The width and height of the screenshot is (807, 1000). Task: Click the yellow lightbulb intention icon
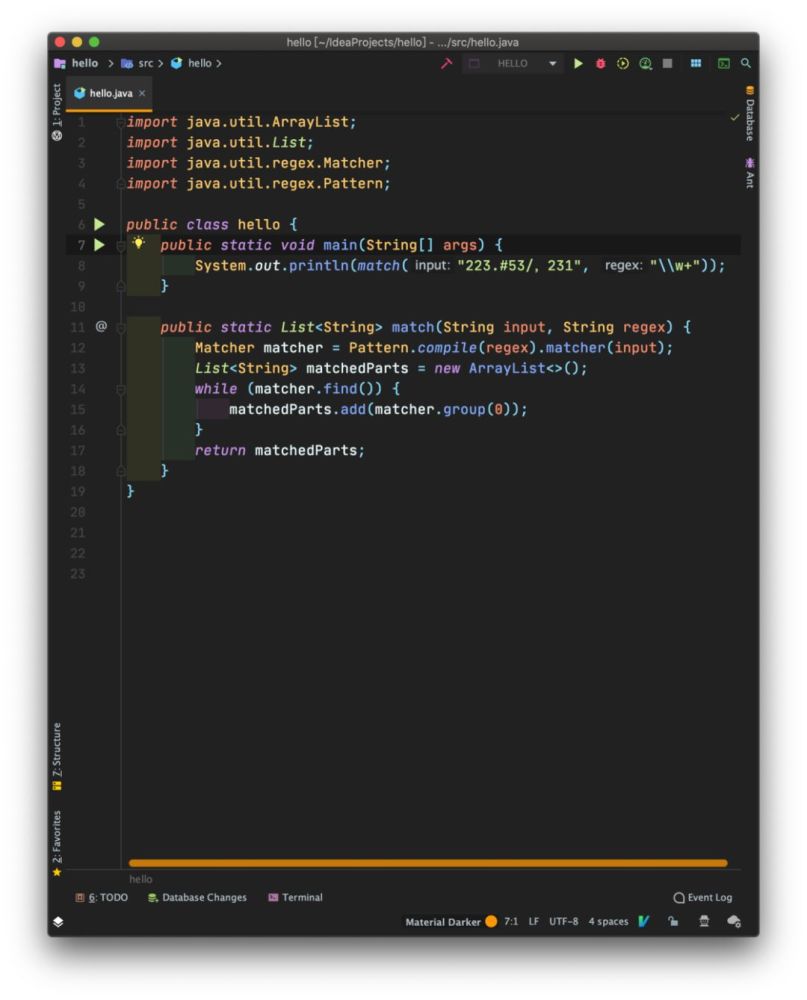138,242
